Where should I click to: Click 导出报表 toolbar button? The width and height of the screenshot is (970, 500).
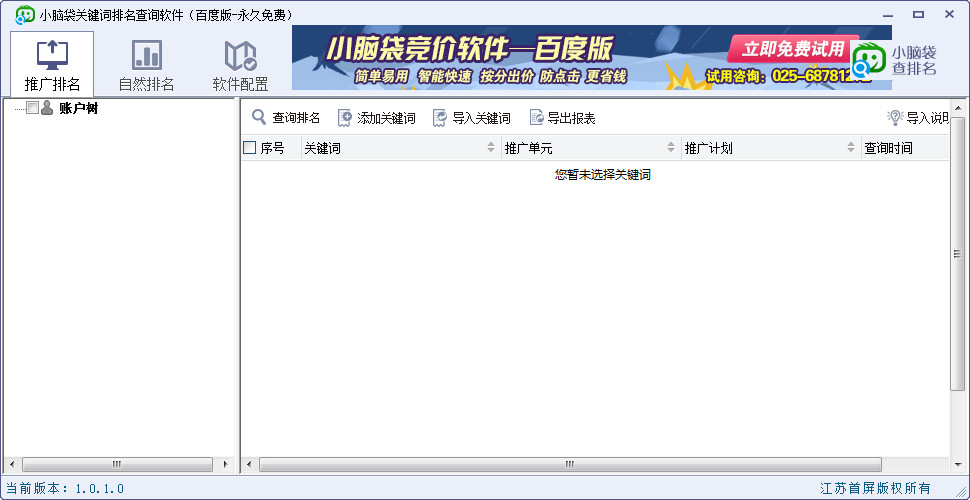pos(562,118)
